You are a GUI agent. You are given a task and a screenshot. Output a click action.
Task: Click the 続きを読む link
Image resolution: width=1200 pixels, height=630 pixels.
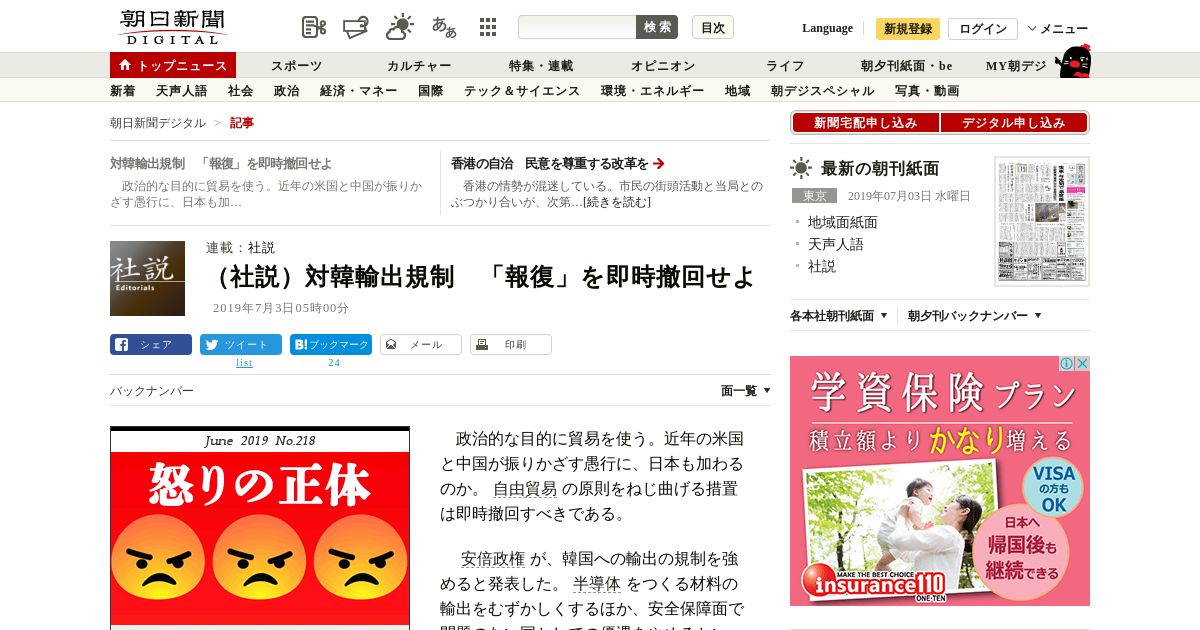617,202
